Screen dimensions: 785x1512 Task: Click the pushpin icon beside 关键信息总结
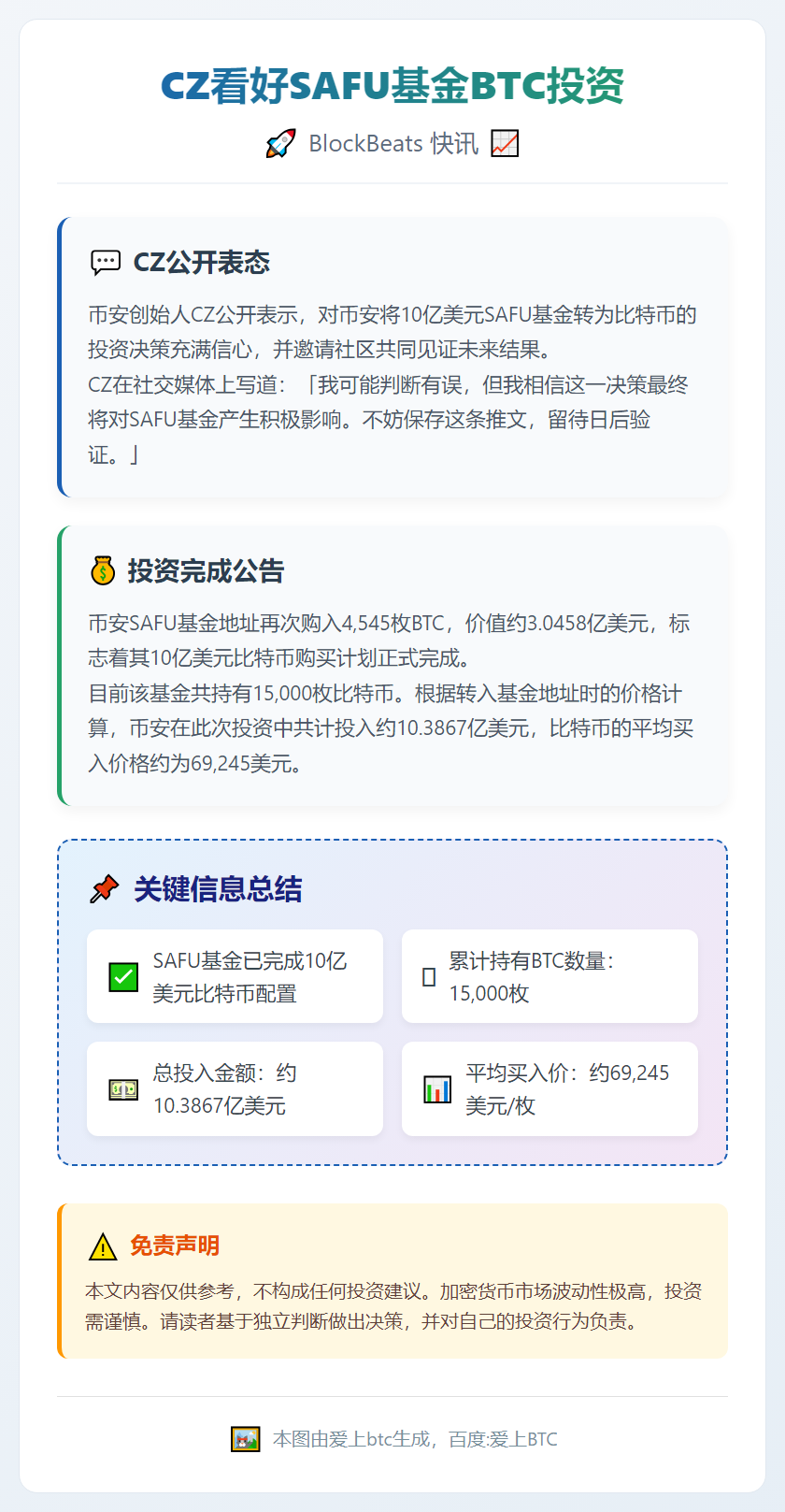(105, 889)
